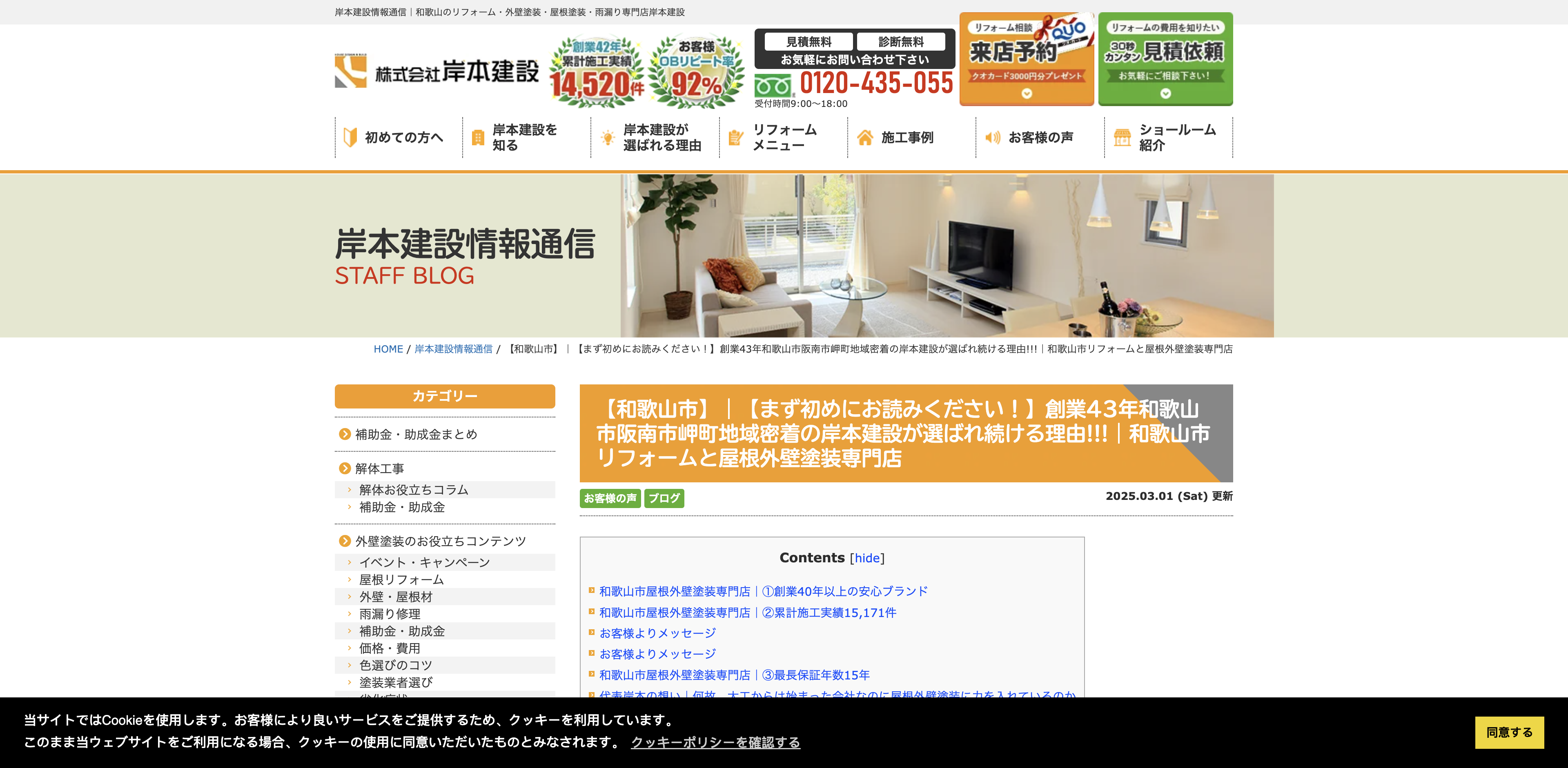Viewport: 1568px width, 768px height.
Task: Click the arrow icon beside 外壁塗装のお役立ちコンテンツ
Action: 345,541
